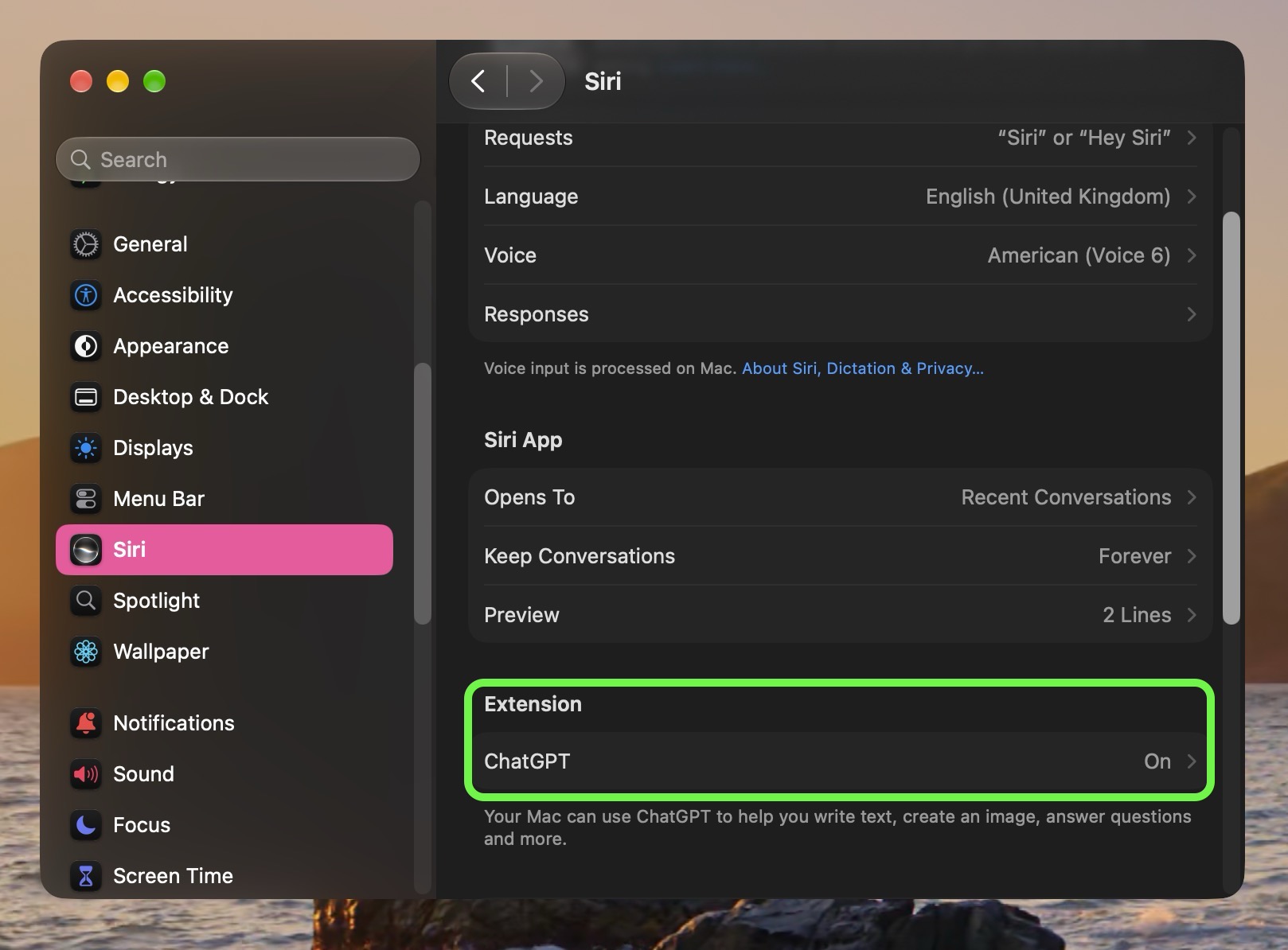Open Displays sun icon
The width and height of the screenshot is (1288, 950).
(x=86, y=448)
